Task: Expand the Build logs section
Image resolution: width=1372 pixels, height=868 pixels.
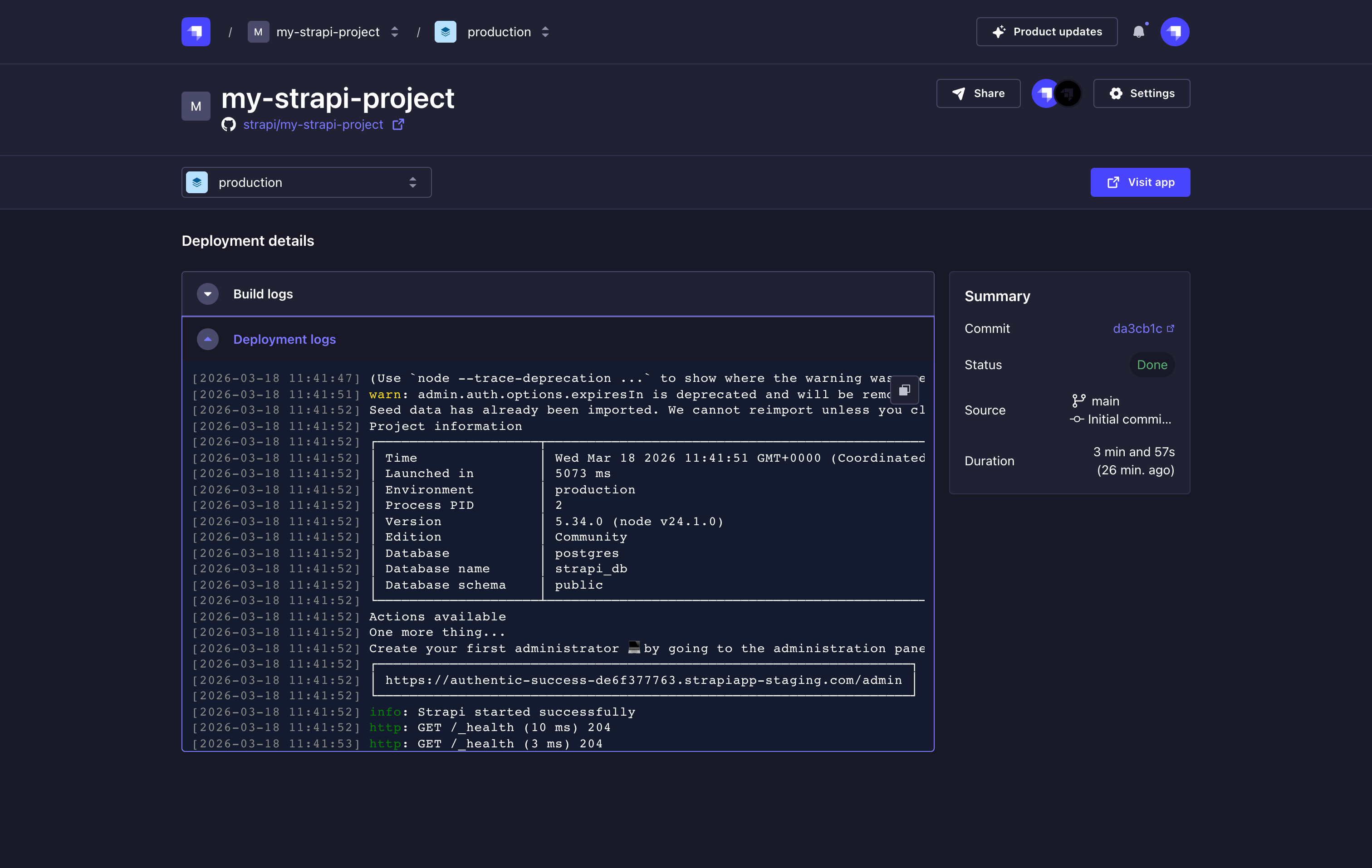Action: click(x=207, y=294)
